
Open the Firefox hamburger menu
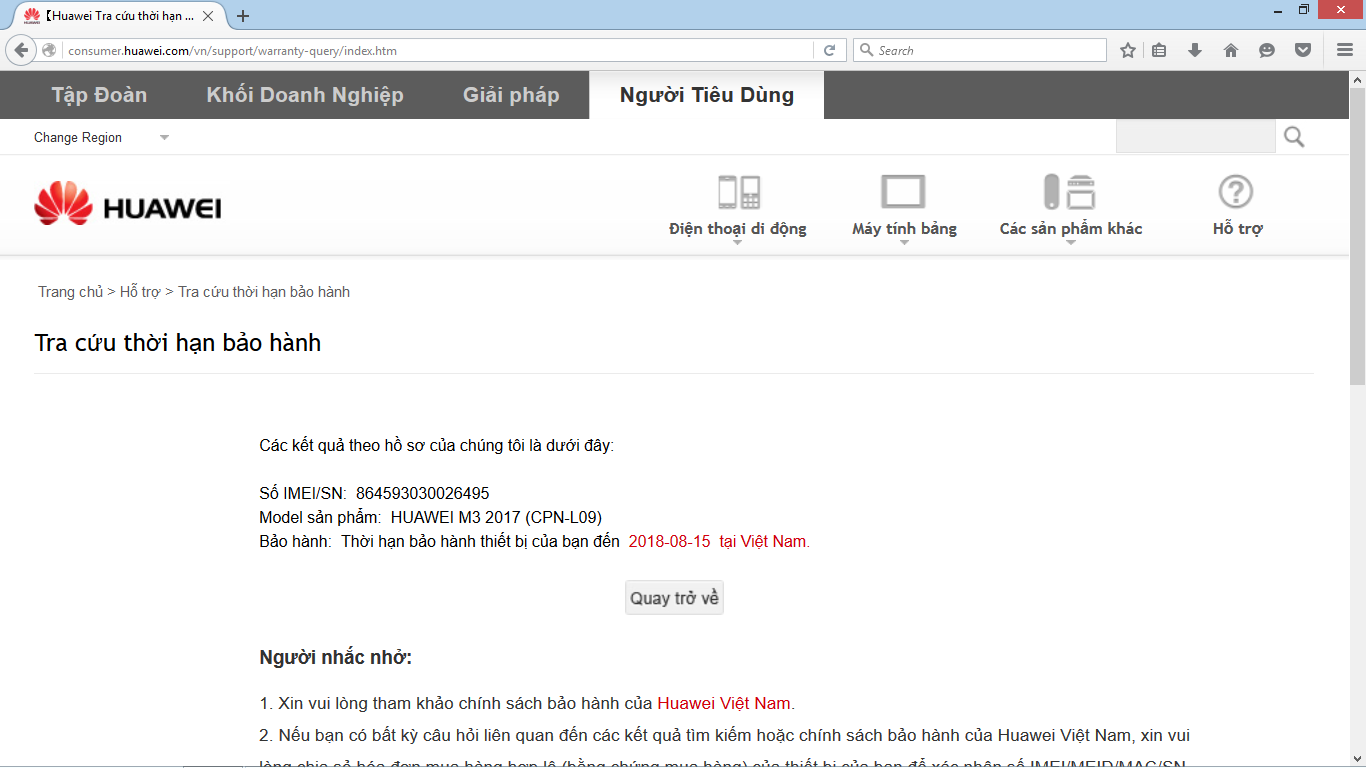point(1345,50)
